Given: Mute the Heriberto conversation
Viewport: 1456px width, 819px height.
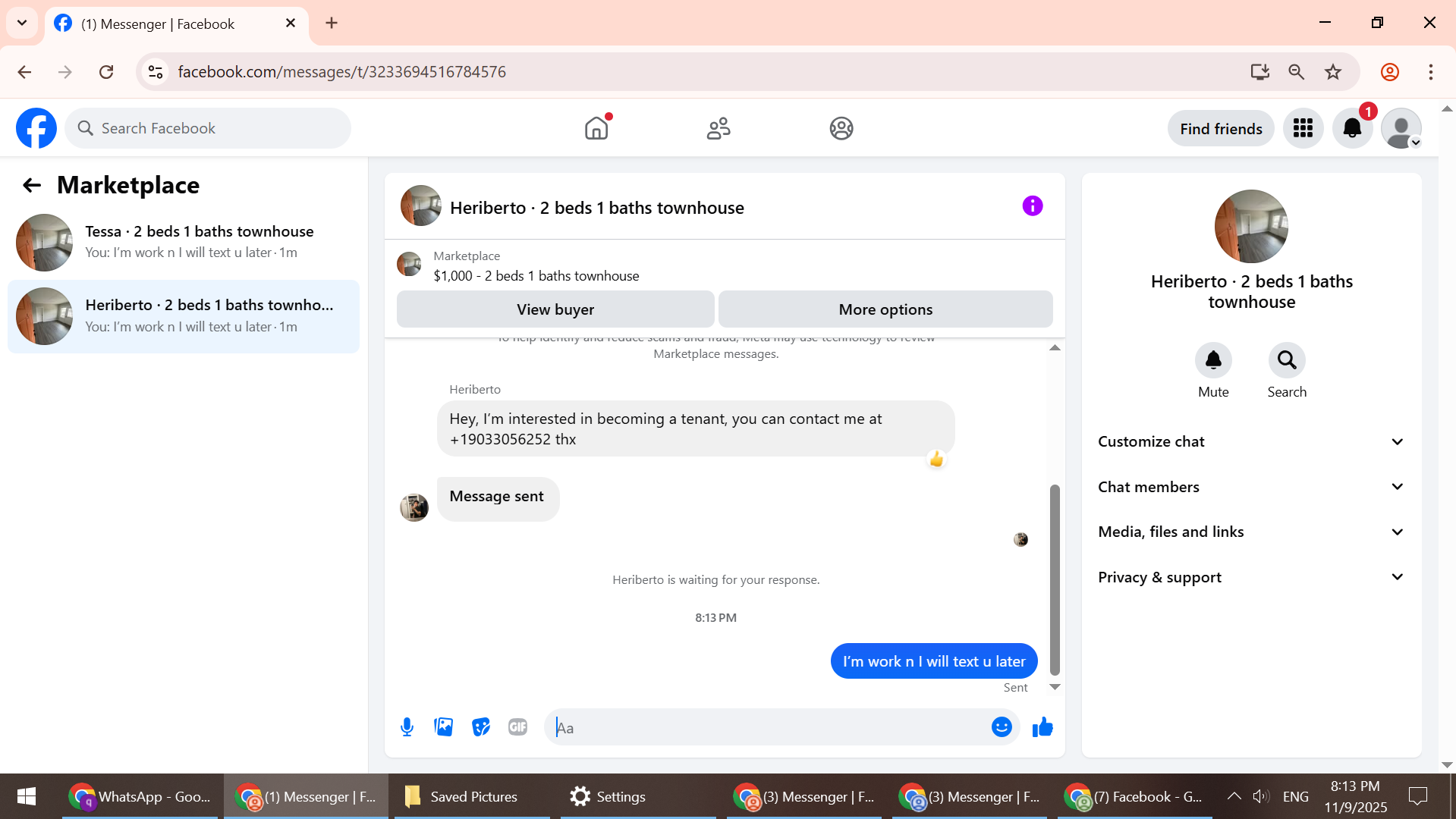Looking at the screenshot, I should (x=1213, y=360).
